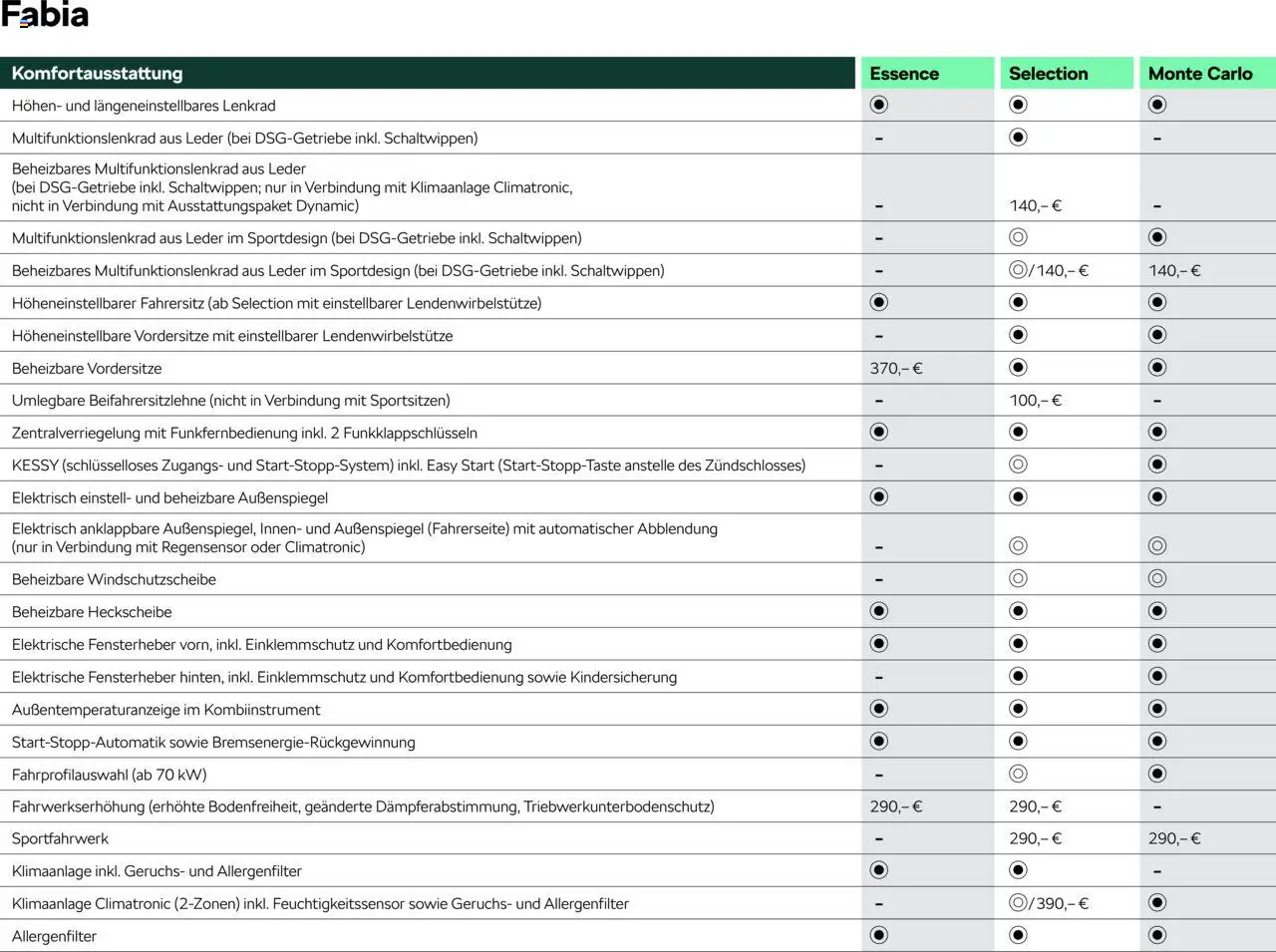Click Monte Carlo marker for Climatronic row
The image size is (1276, 952).
pos(1157,903)
